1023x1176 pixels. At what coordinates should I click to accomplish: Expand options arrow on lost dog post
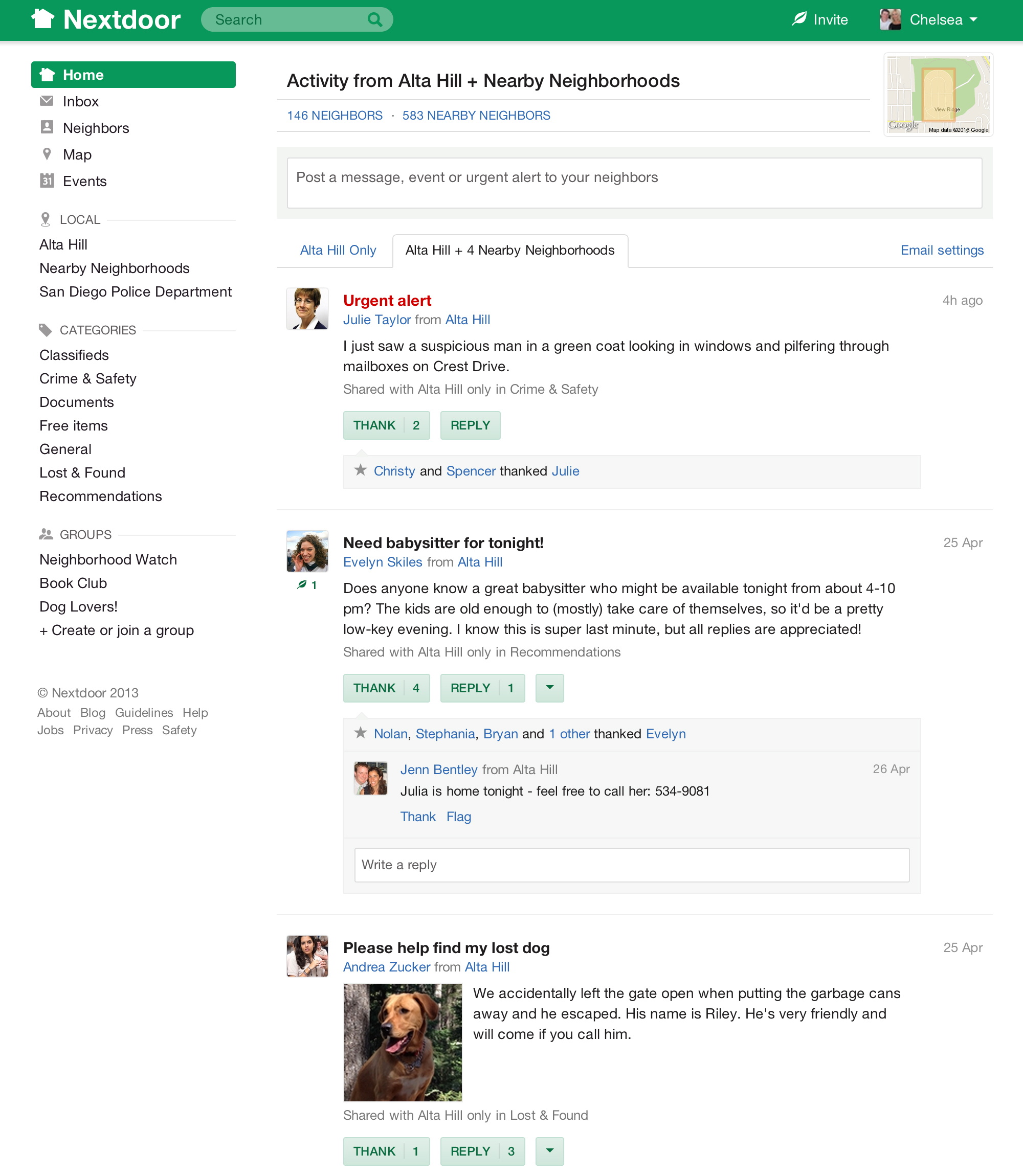550,1151
